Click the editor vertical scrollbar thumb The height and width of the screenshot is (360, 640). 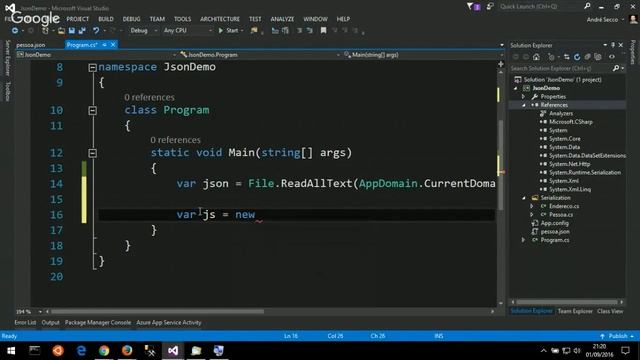click(x=501, y=165)
